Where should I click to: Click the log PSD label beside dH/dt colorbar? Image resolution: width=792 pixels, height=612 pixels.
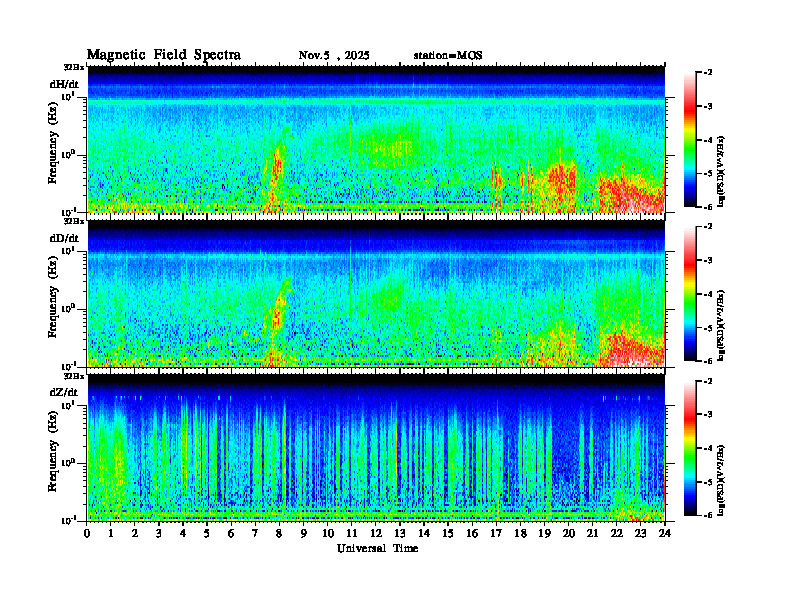[722, 171]
